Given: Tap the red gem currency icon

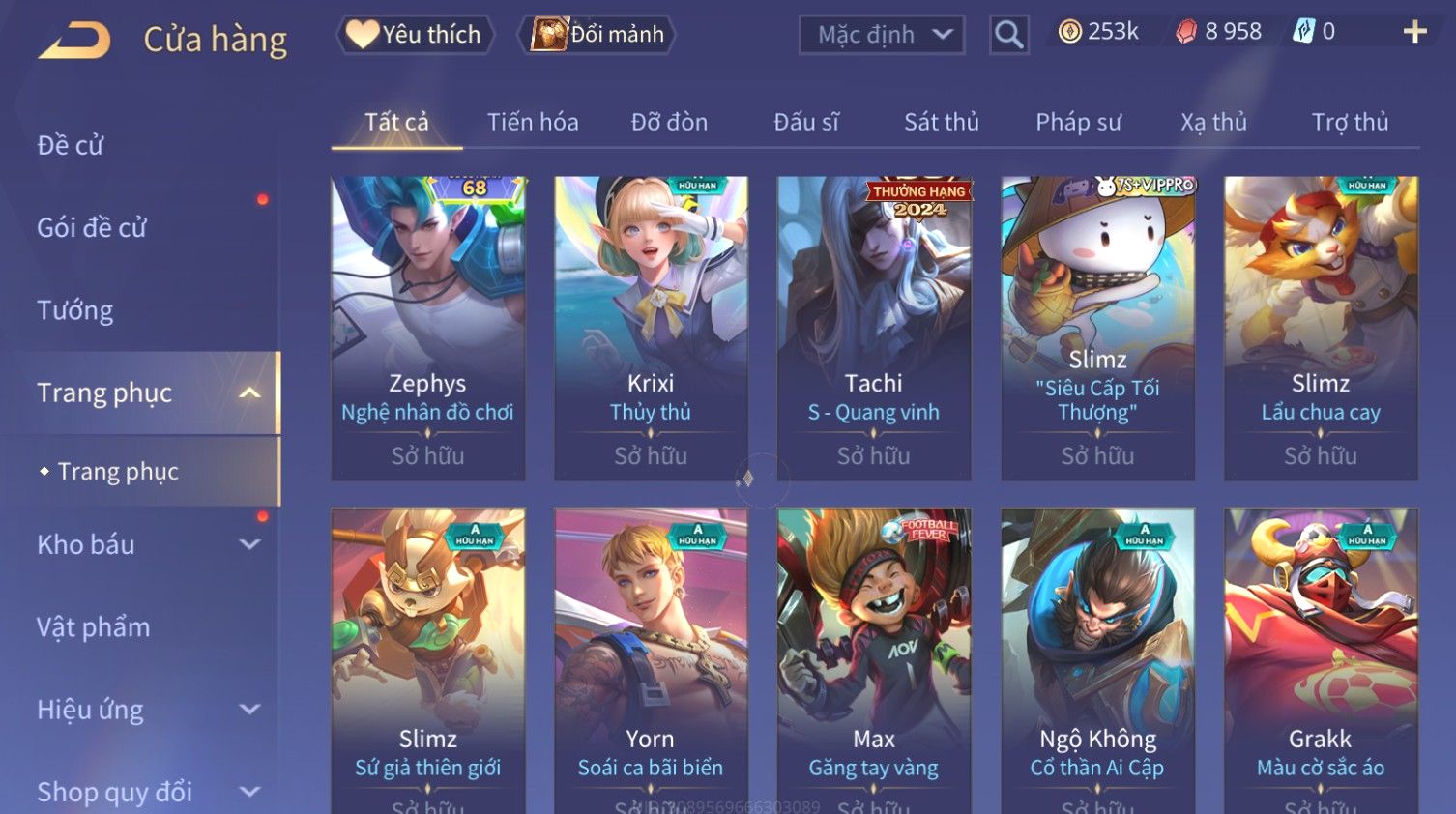Looking at the screenshot, I should (1186, 32).
